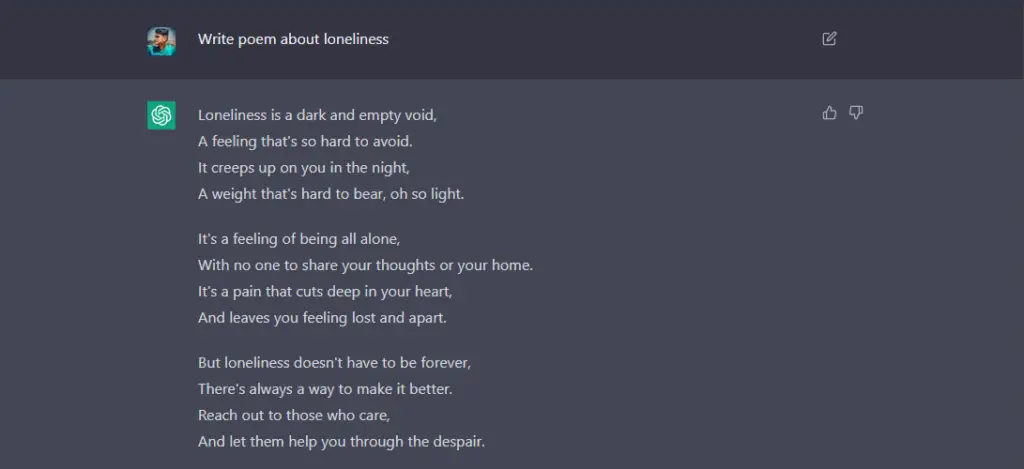Click the line 'It's a feeling of being all alone'
Image resolution: width=1024 pixels, height=469 pixels.
[x=299, y=239]
